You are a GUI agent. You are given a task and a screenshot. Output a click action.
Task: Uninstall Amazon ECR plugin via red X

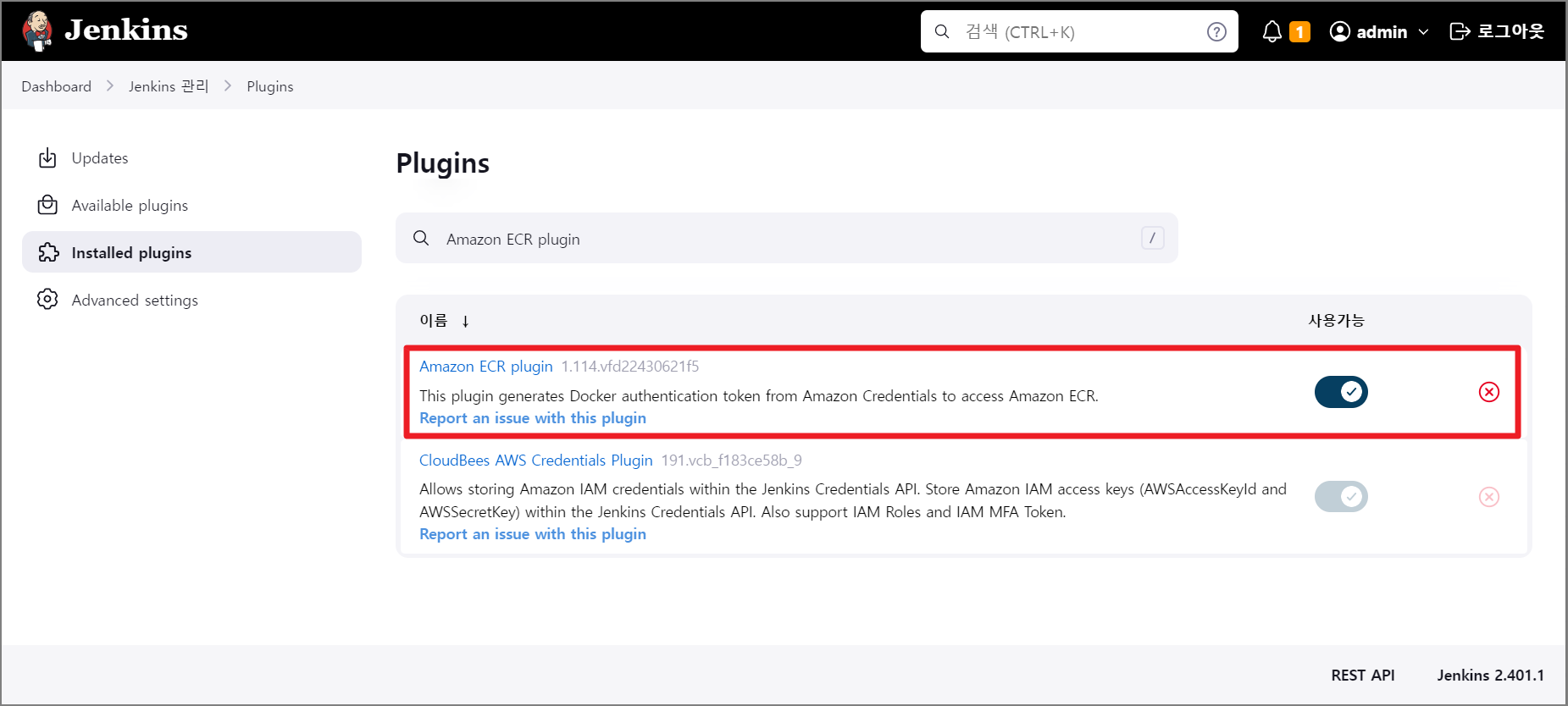tap(1488, 392)
